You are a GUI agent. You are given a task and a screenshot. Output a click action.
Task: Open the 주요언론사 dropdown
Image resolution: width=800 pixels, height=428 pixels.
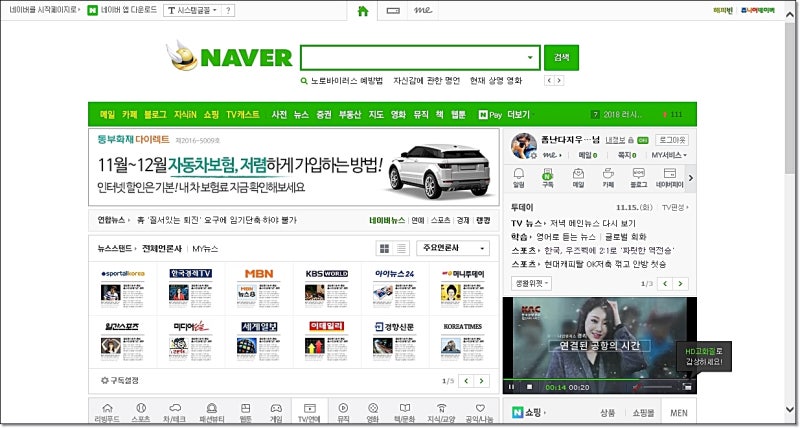point(453,248)
